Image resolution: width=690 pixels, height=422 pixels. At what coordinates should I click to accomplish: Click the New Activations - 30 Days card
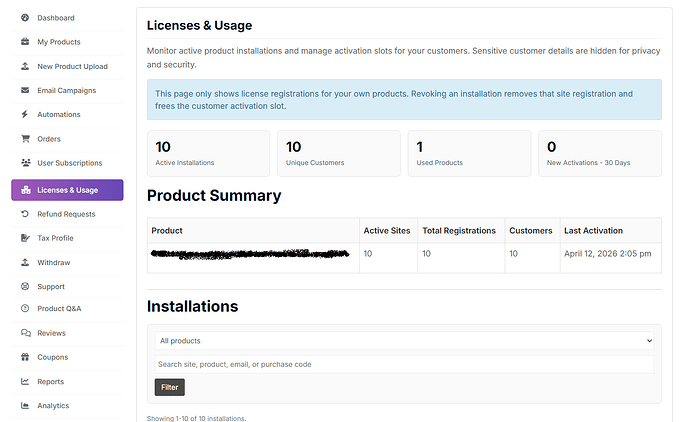[600, 153]
